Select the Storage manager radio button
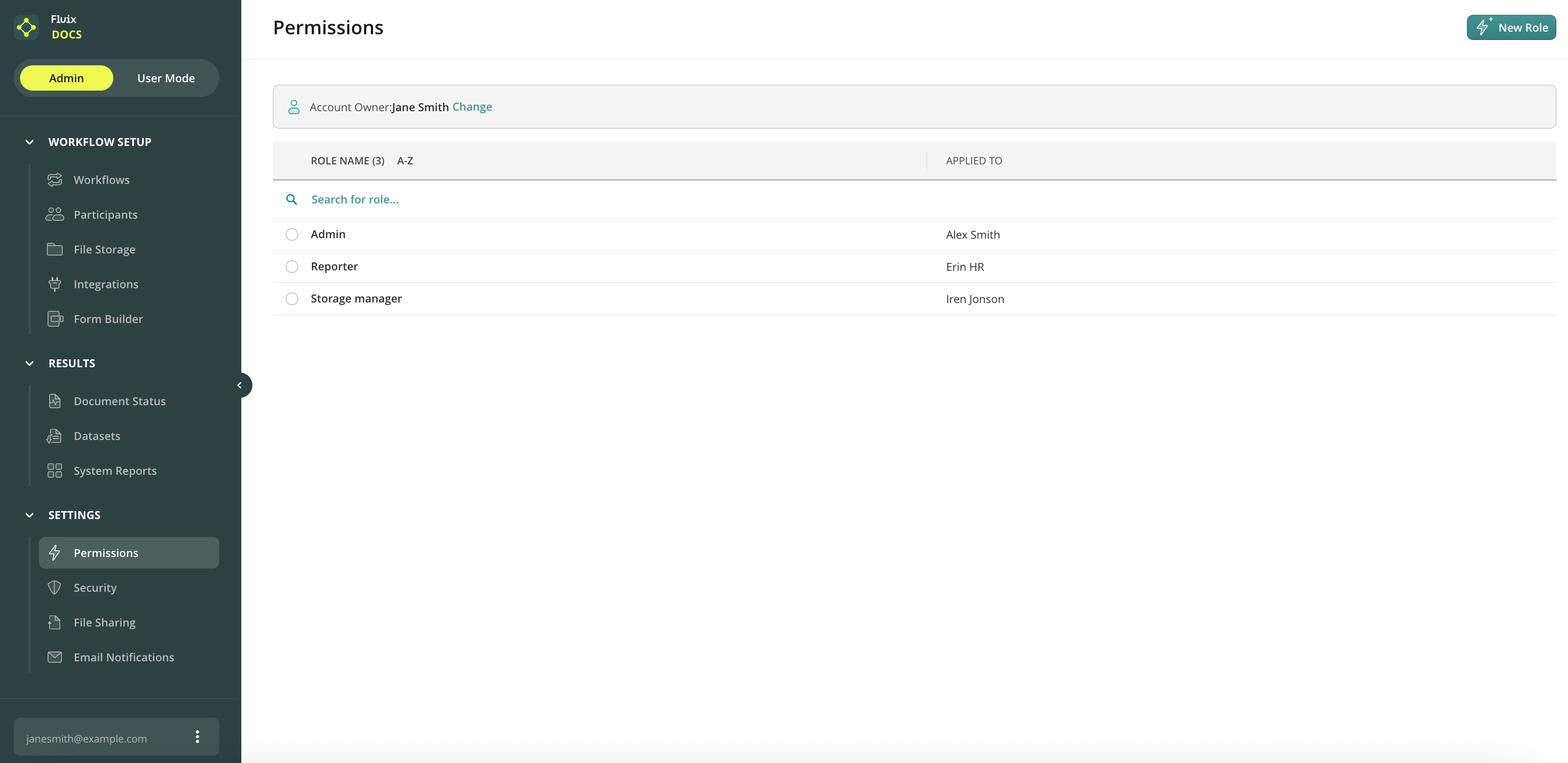 coord(292,299)
